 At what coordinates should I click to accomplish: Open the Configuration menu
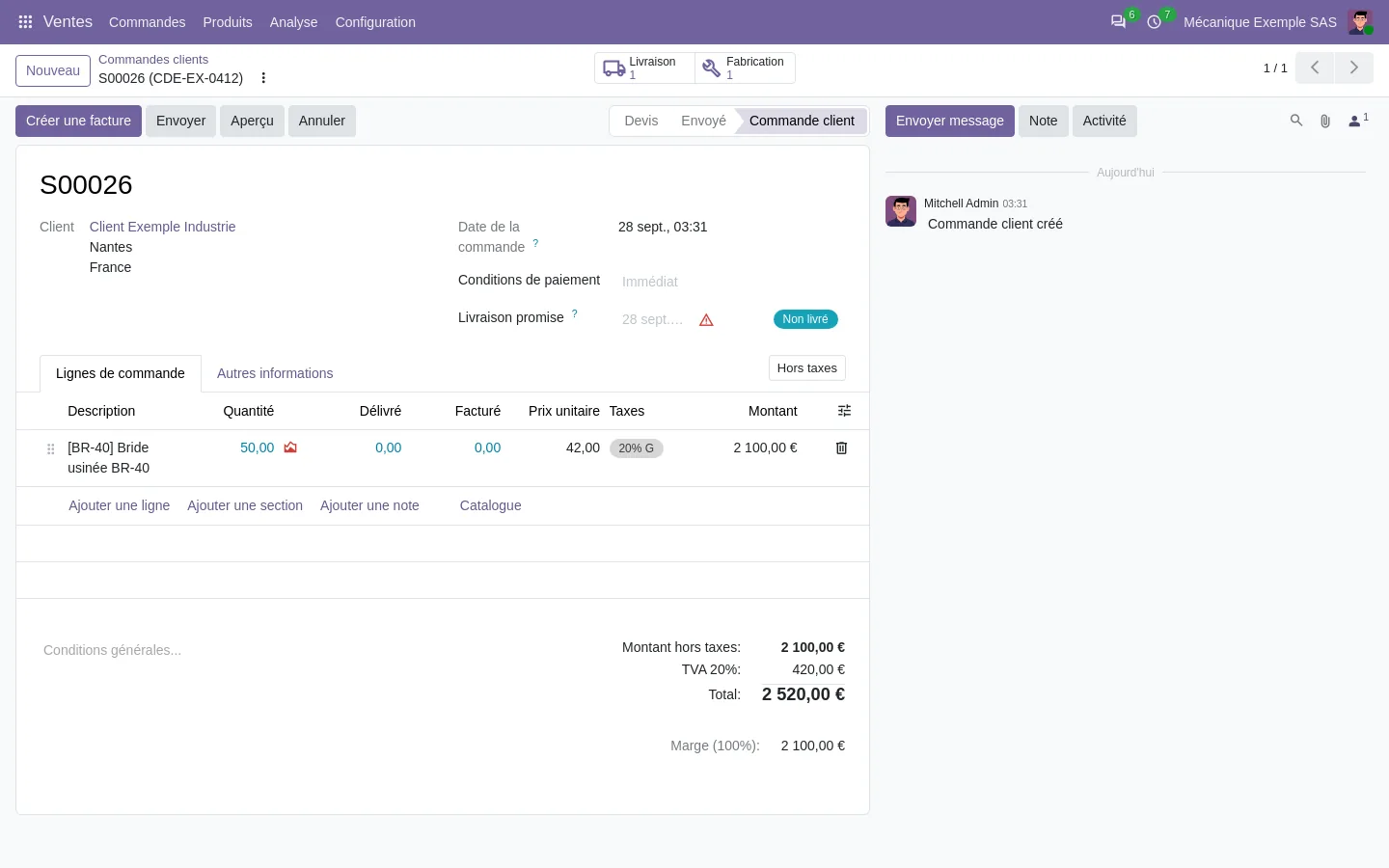coord(375,22)
